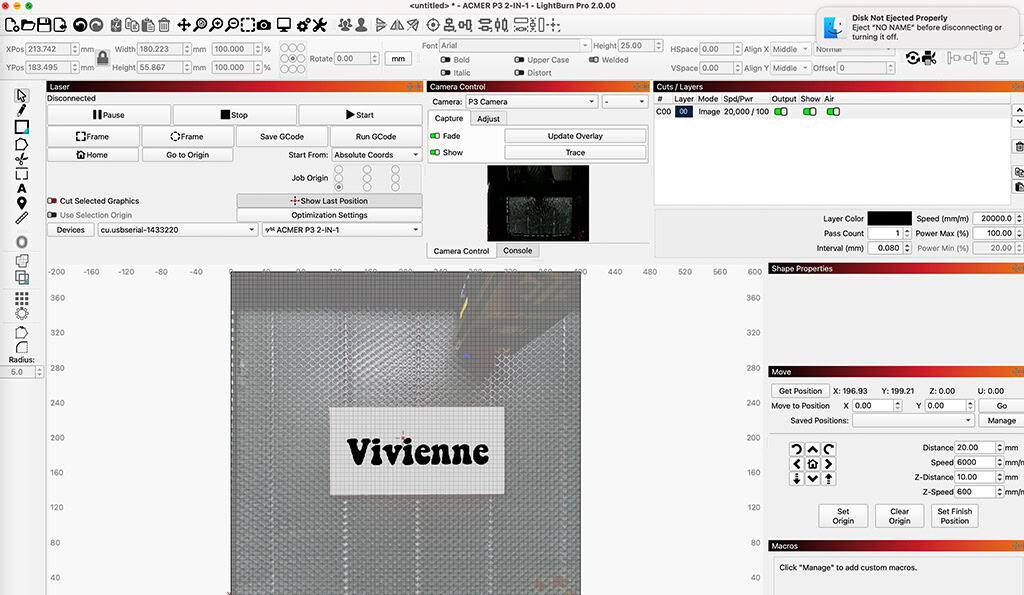Click the camera preview thumbnail
Image resolution: width=1024 pixels, height=595 pixels.
point(538,203)
